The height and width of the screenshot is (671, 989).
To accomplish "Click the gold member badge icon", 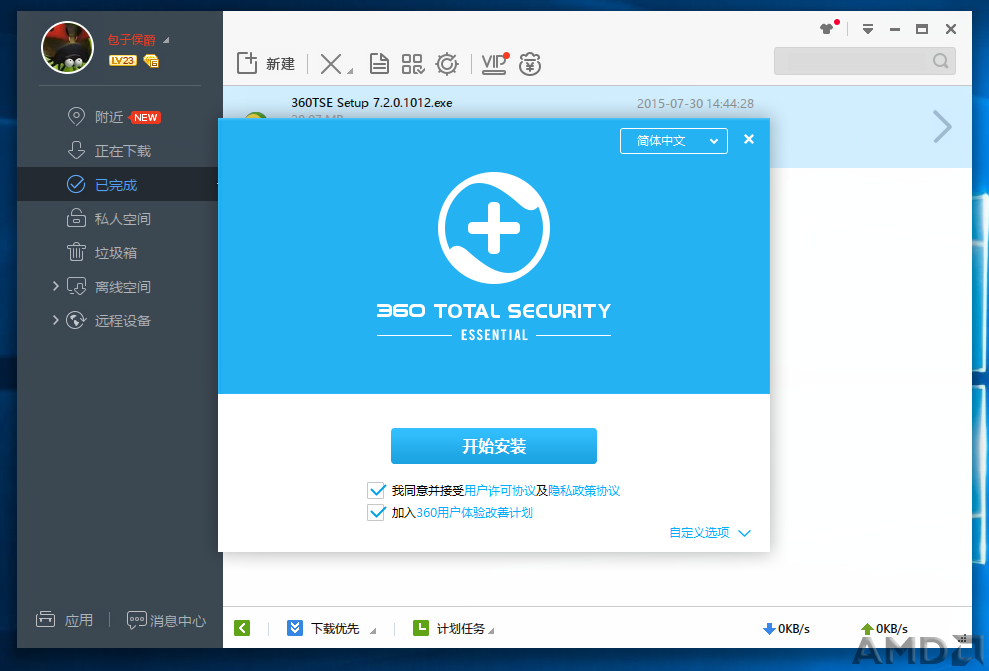I will pyautogui.click(x=151, y=61).
